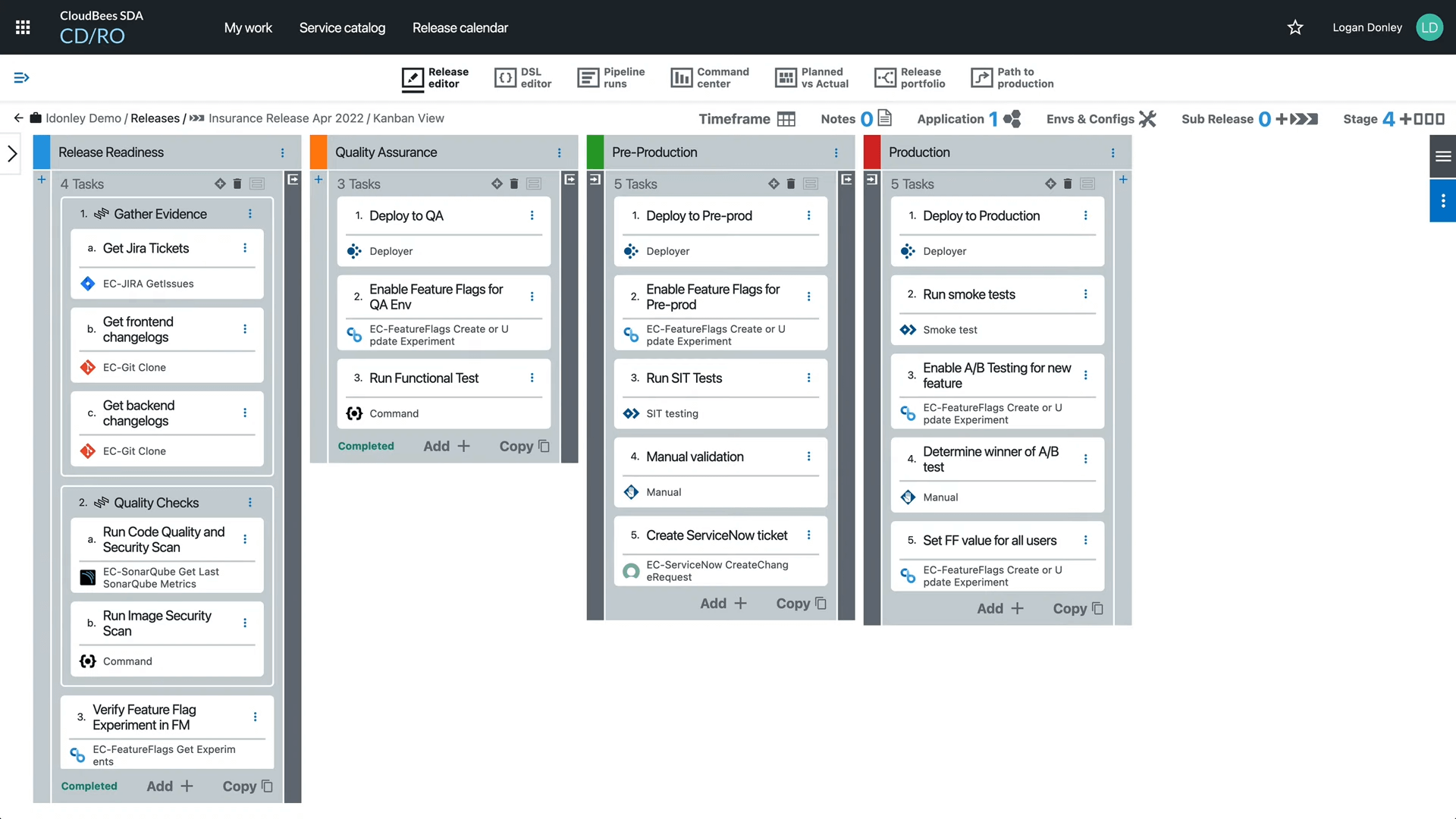Open Production stage options menu
The height and width of the screenshot is (819, 1456).
[x=1113, y=152]
